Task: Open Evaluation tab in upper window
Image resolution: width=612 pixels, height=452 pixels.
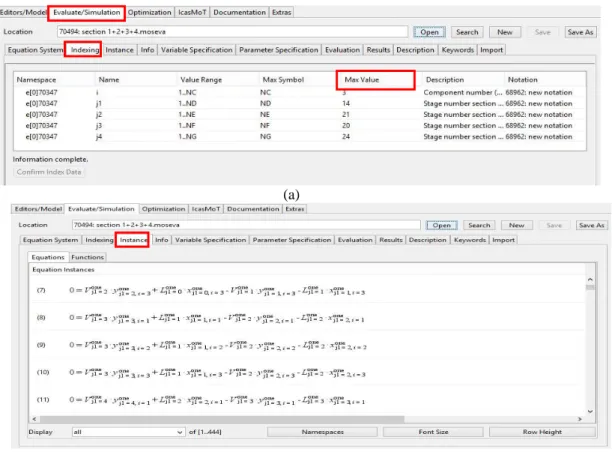Action: click(342, 50)
